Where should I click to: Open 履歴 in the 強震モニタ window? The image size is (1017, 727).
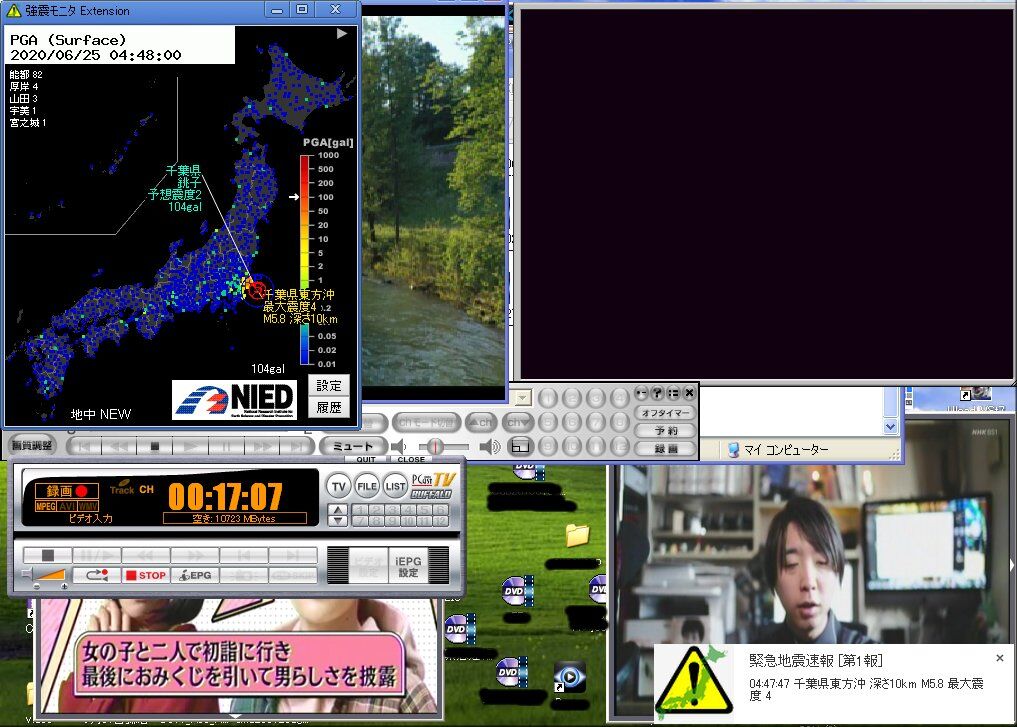tap(329, 407)
